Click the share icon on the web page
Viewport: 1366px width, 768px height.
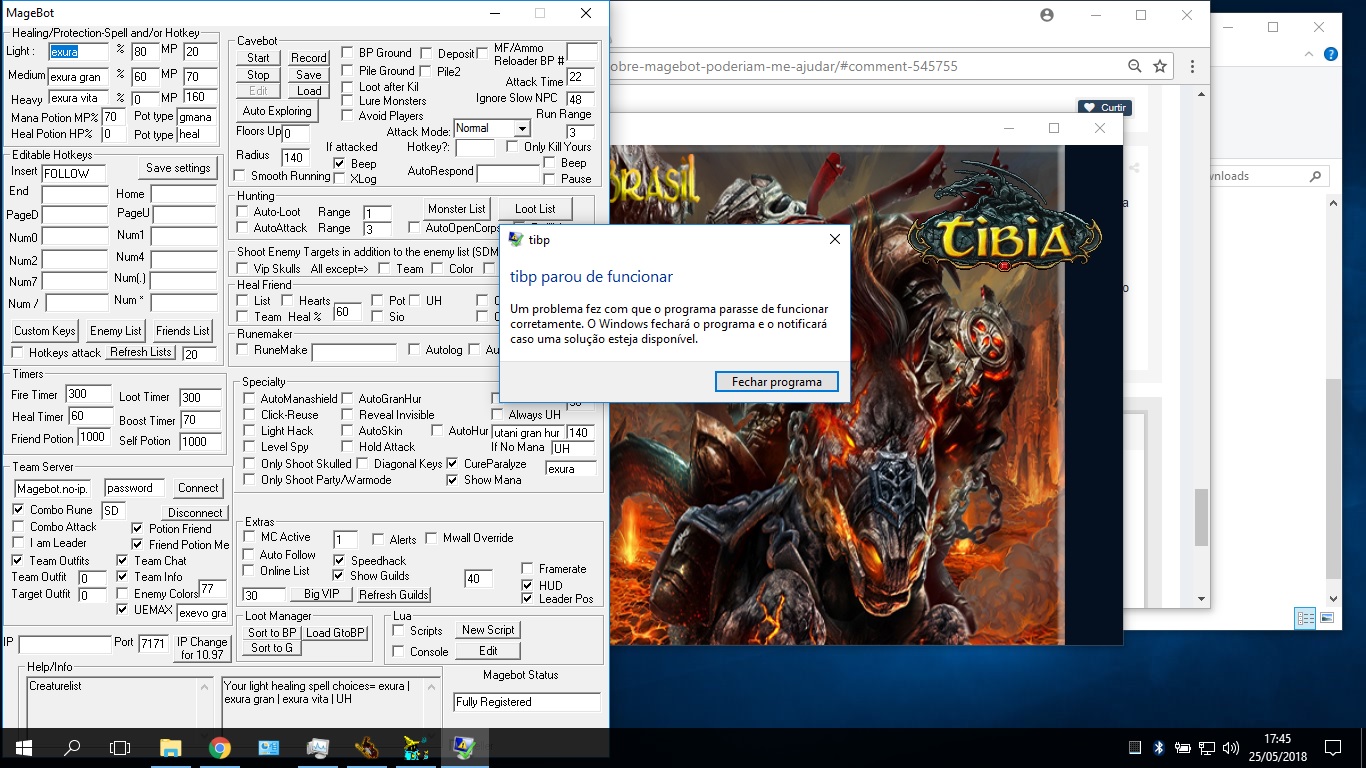[x=1135, y=167]
